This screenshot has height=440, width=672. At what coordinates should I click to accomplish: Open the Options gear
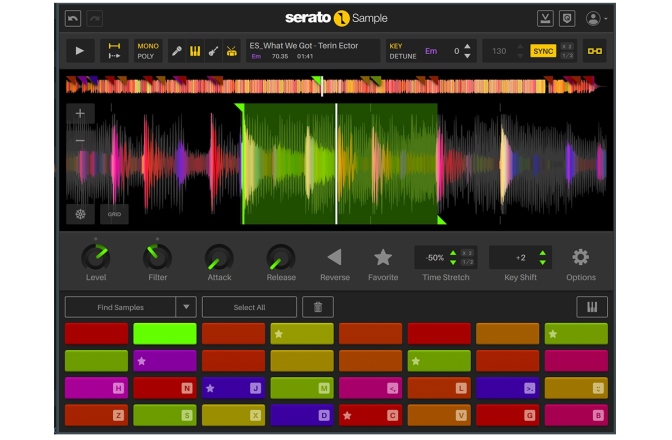[581, 257]
